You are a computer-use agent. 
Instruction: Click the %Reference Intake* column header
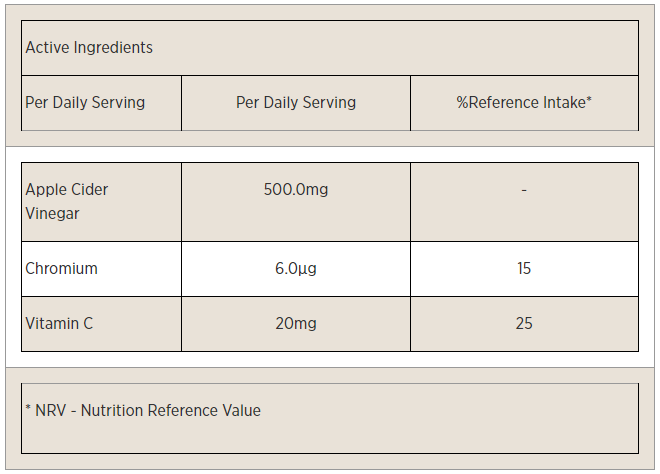(x=524, y=103)
